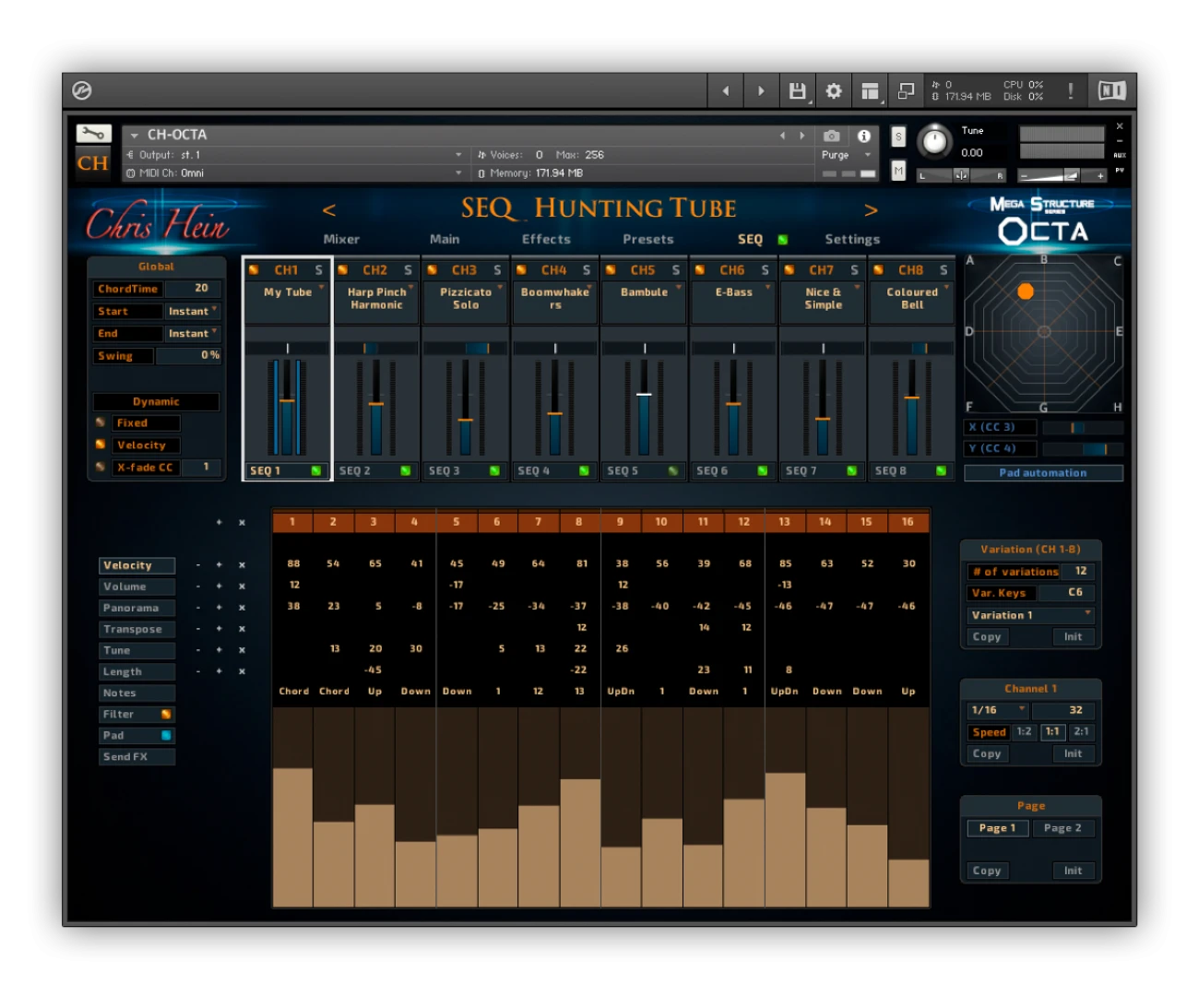Open the Output st.1 dropdown
1199x1008 pixels.
pos(294,155)
